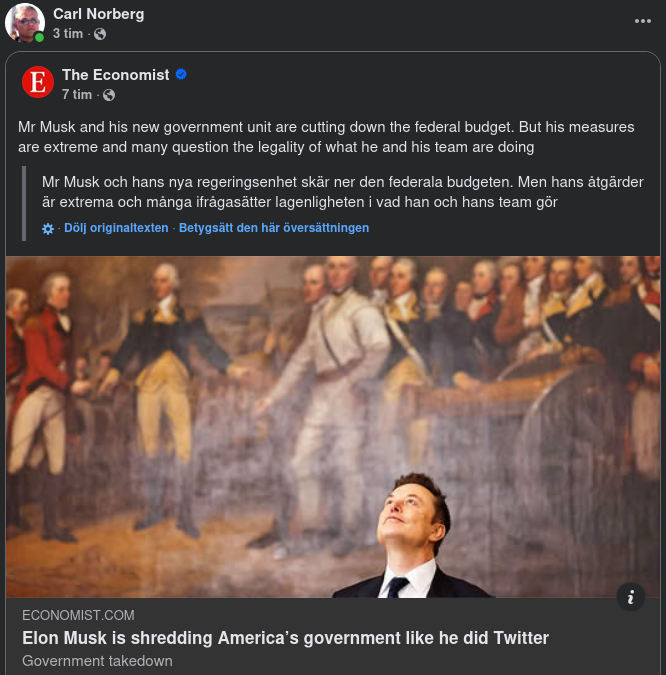Click the blue verified badge
Image resolution: width=666 pixels, height=675 pixels.
point(181,75)
